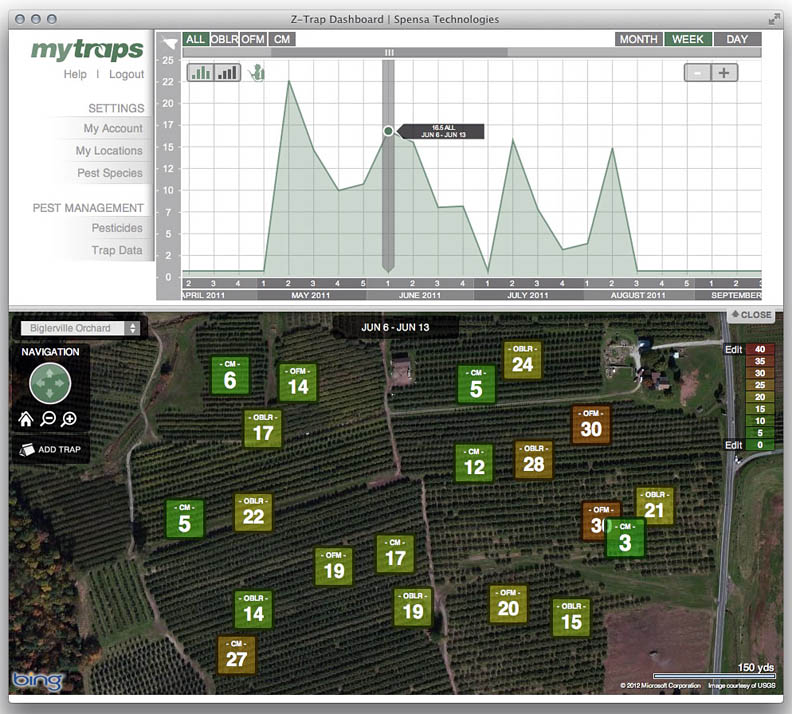Zoom in the map with magnifier
The height and width of the screenshot is (714, 792).
point(69,420)
